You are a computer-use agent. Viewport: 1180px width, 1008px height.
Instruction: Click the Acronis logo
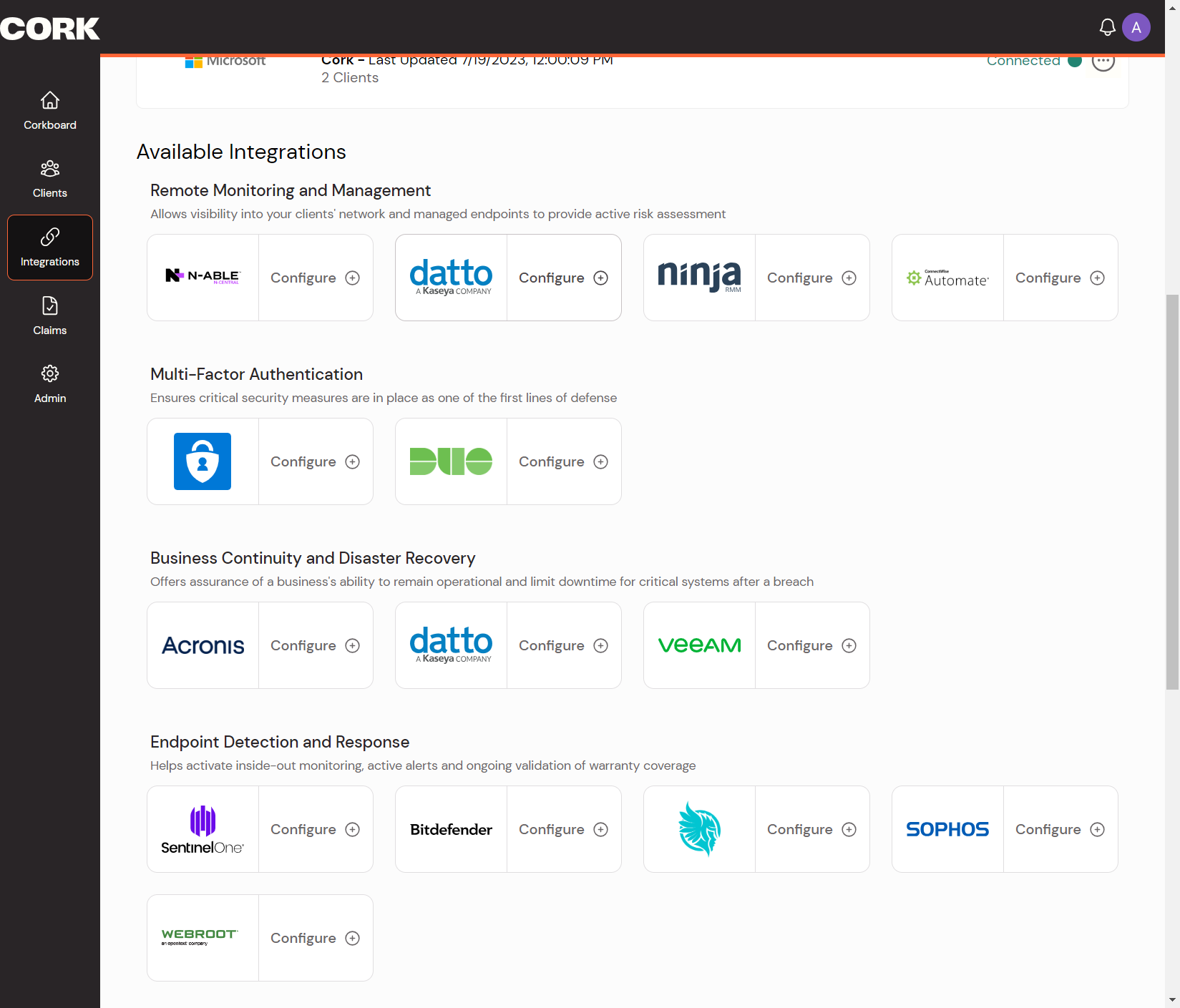pos(203,646)
